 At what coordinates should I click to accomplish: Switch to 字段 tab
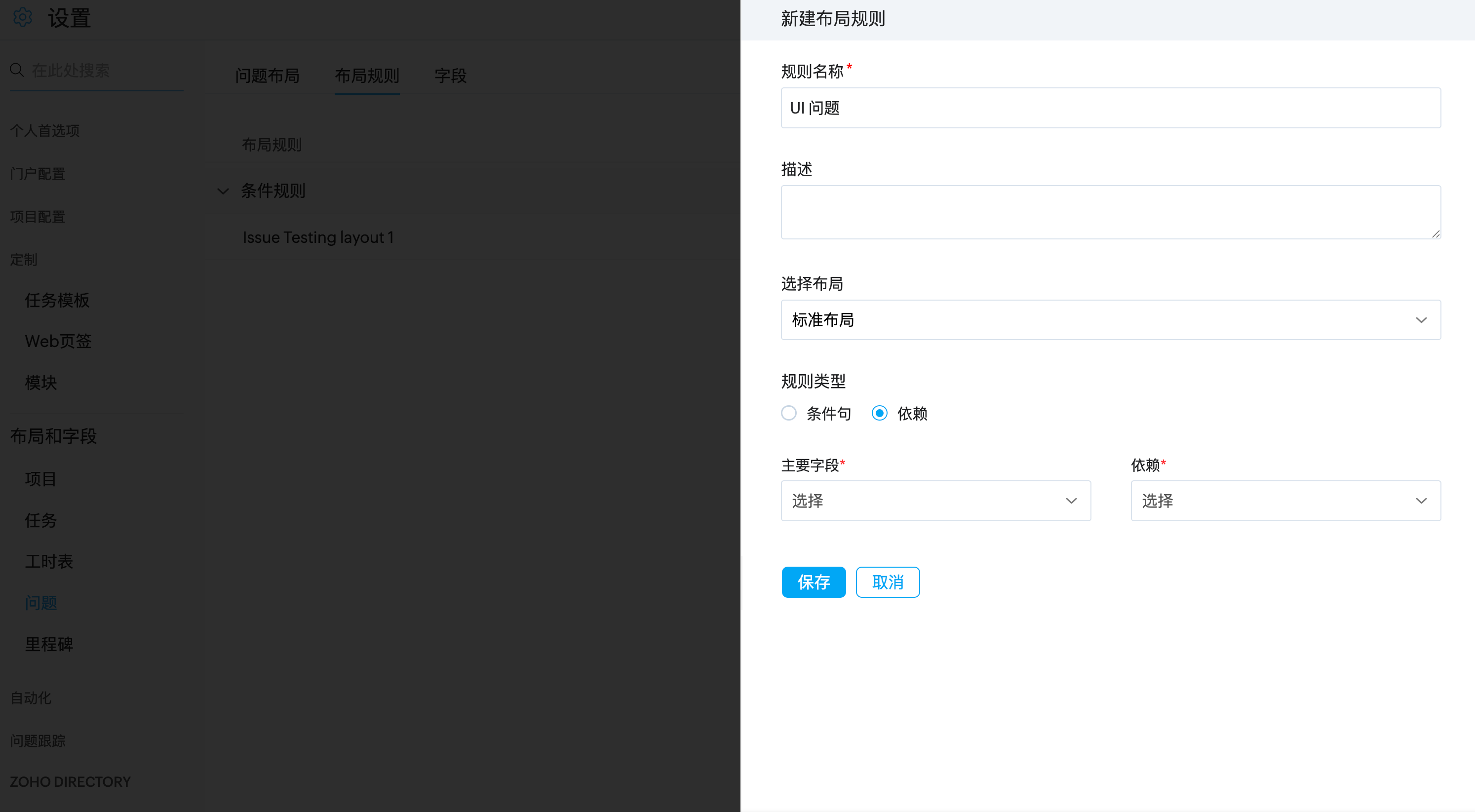click(x=451, y=76)
